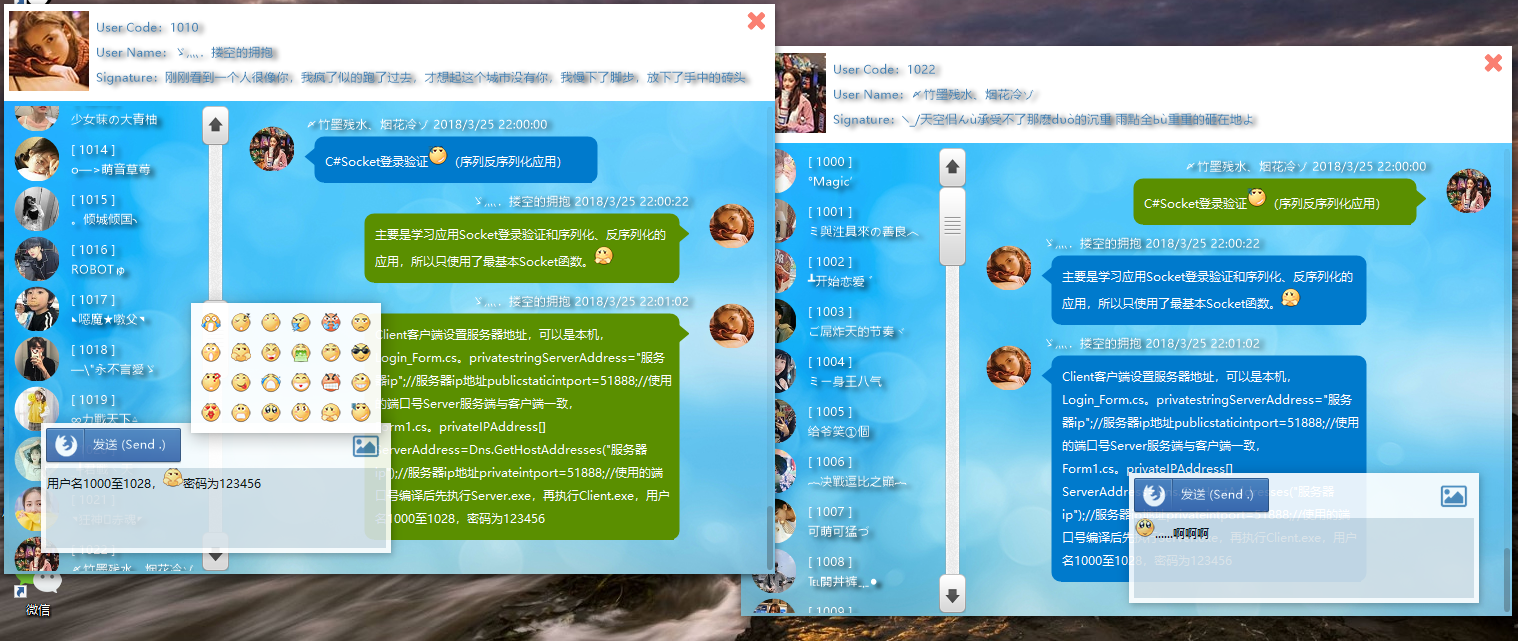Click the right window's message input containing 啊啊啊
This screenshot has height=641, width=1518.
pos(1302,556)
